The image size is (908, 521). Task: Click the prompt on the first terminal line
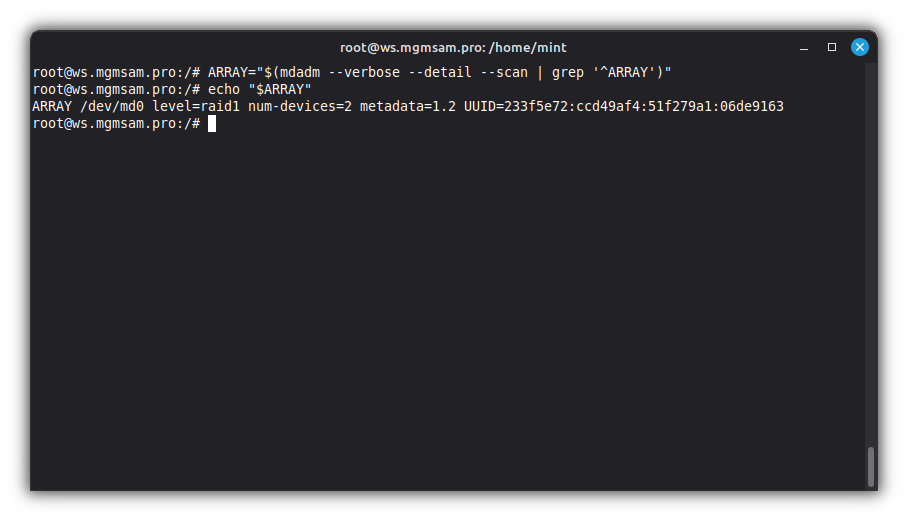(x=116, y=72)
